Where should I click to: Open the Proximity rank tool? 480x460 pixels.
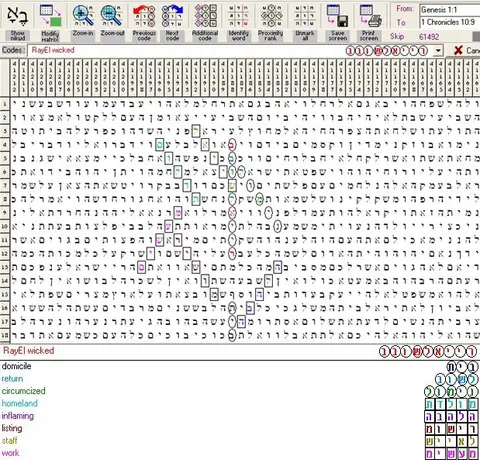coord(271,15)
